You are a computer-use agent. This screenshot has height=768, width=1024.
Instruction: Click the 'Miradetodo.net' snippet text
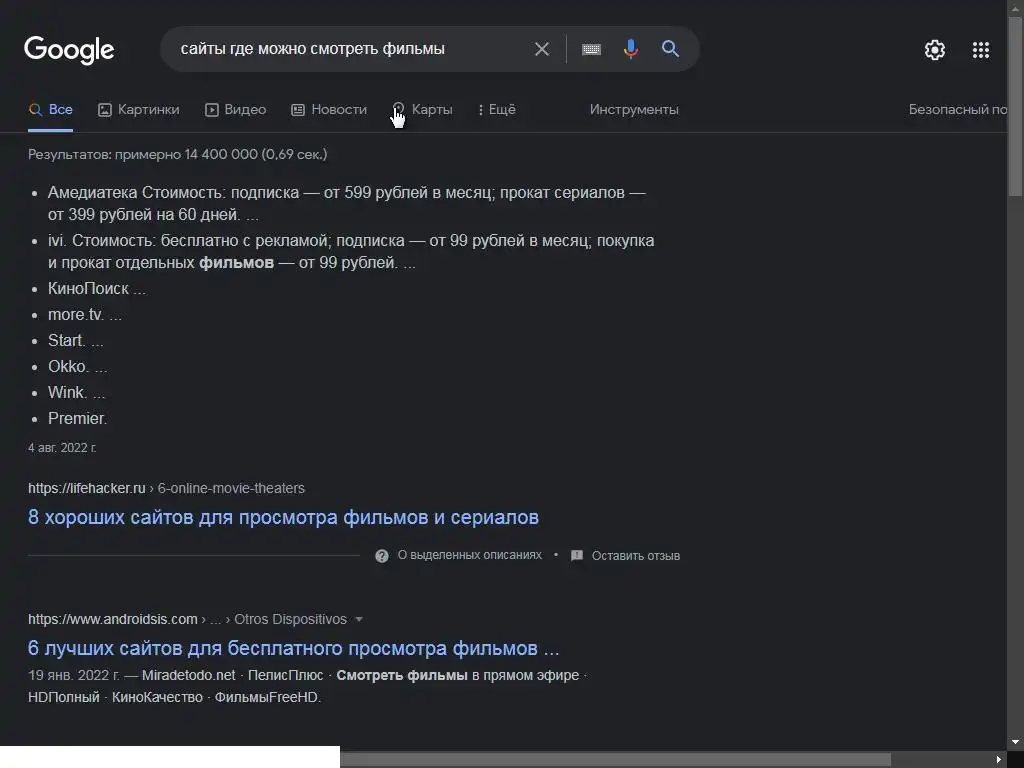[x=189, y=675]
